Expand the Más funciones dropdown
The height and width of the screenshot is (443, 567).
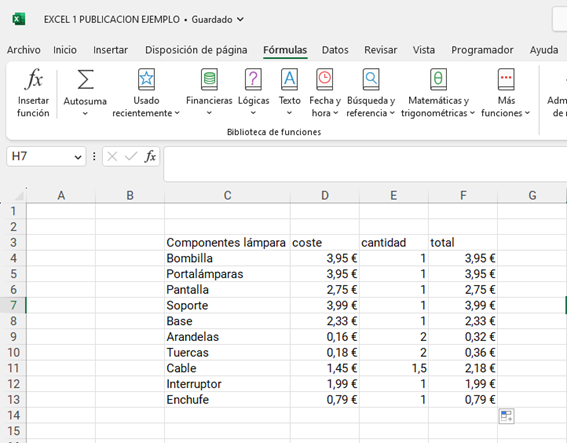(x=506, y=106)
